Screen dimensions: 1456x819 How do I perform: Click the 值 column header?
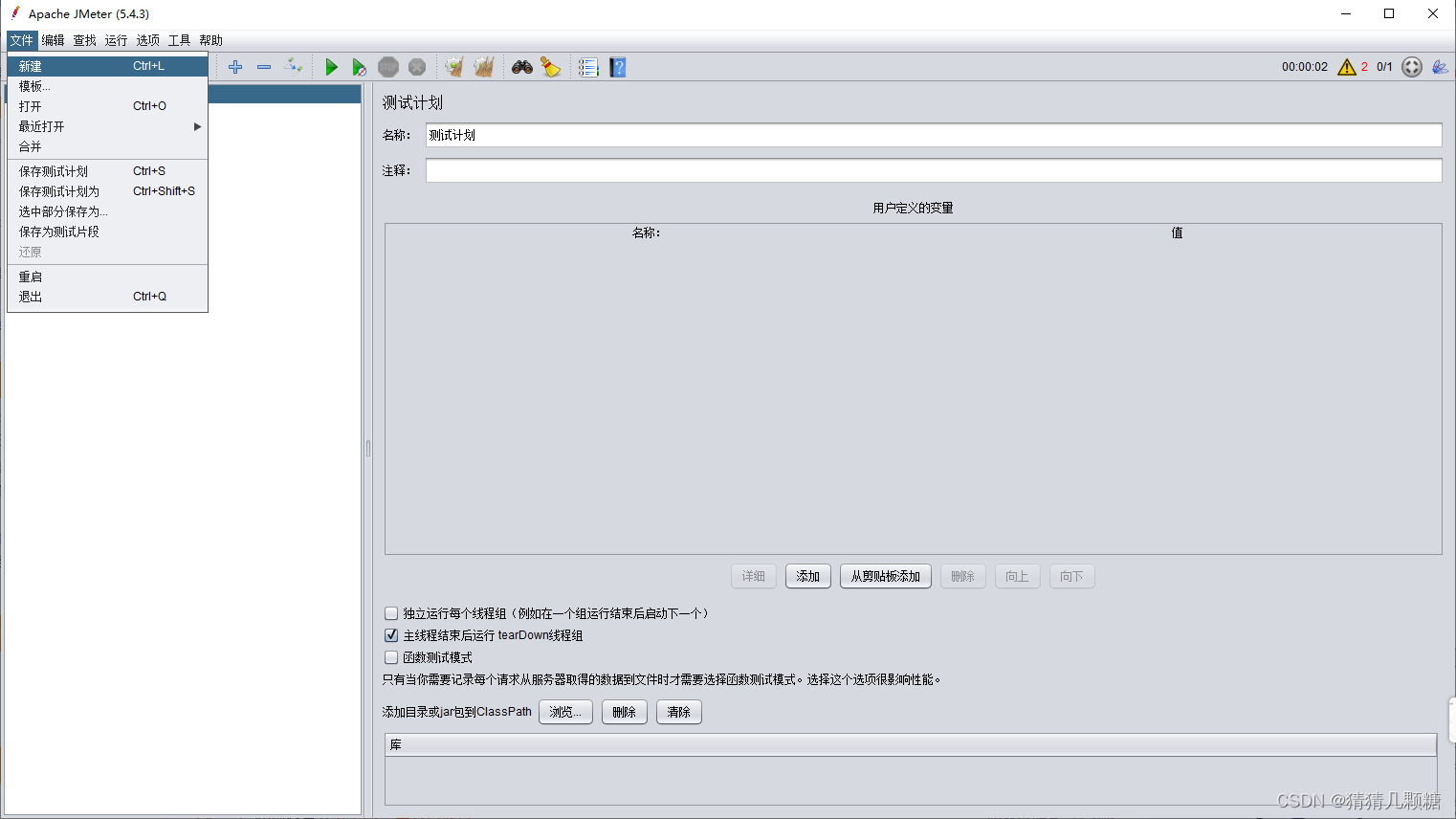(1177, 232)
